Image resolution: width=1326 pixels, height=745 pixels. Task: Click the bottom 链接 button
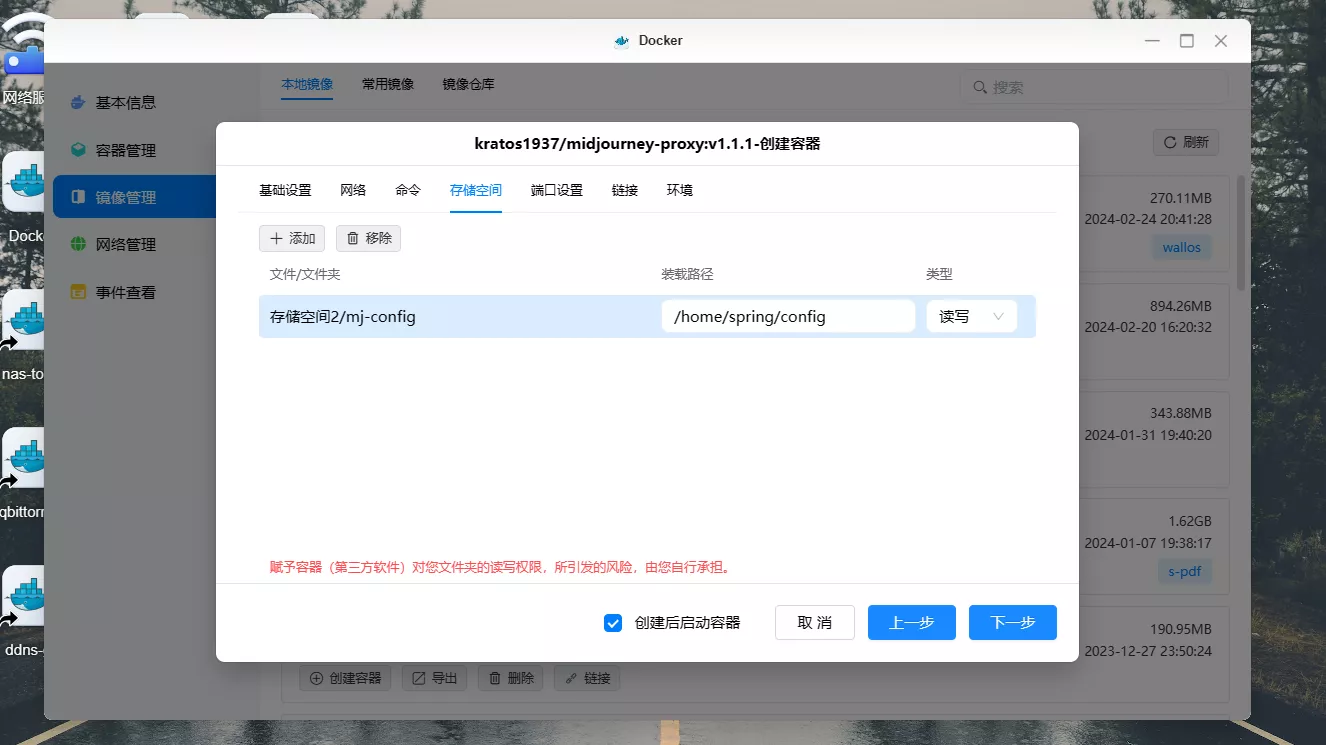588,678
